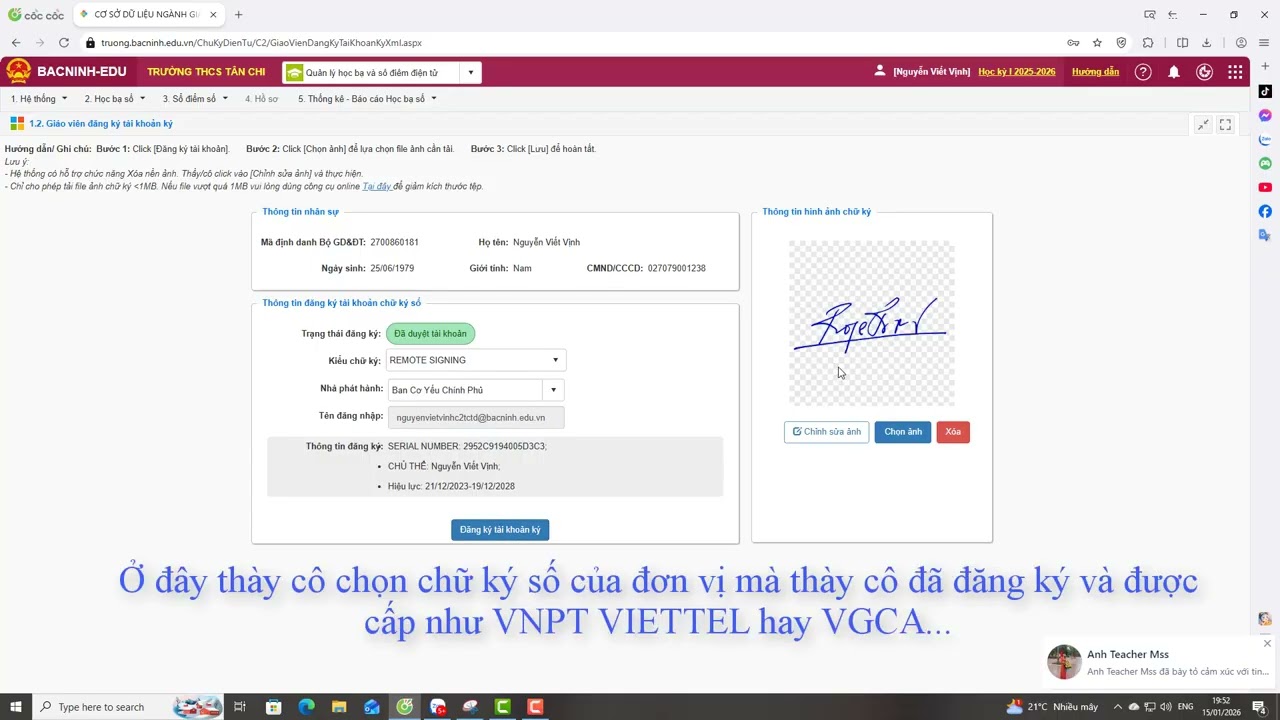The width and height of the screenshot is (1280, 720).
Task: Click the circular chart icon in header
Action: 1205,72
